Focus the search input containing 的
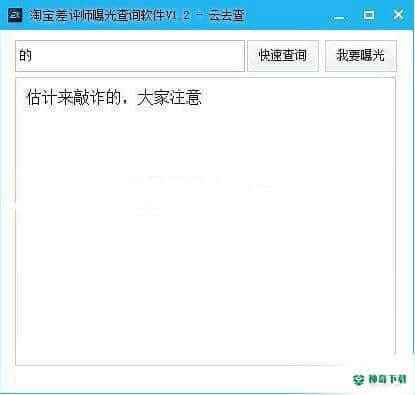415x395 pixels. tap(130, 56)
